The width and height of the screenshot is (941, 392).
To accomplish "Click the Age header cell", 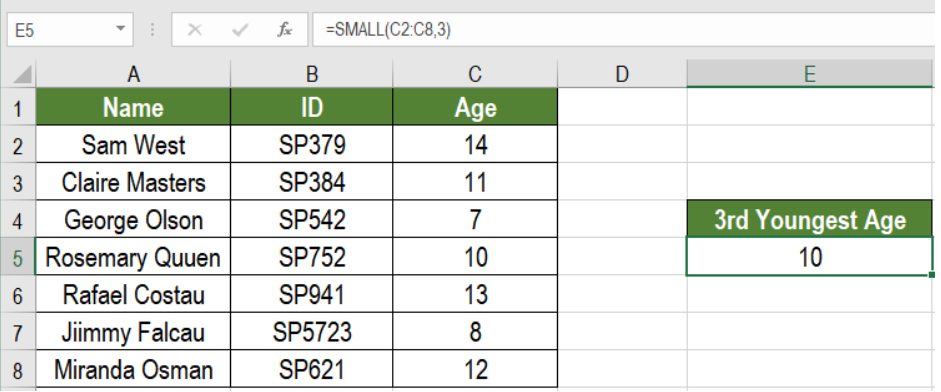I will point(475,107).
